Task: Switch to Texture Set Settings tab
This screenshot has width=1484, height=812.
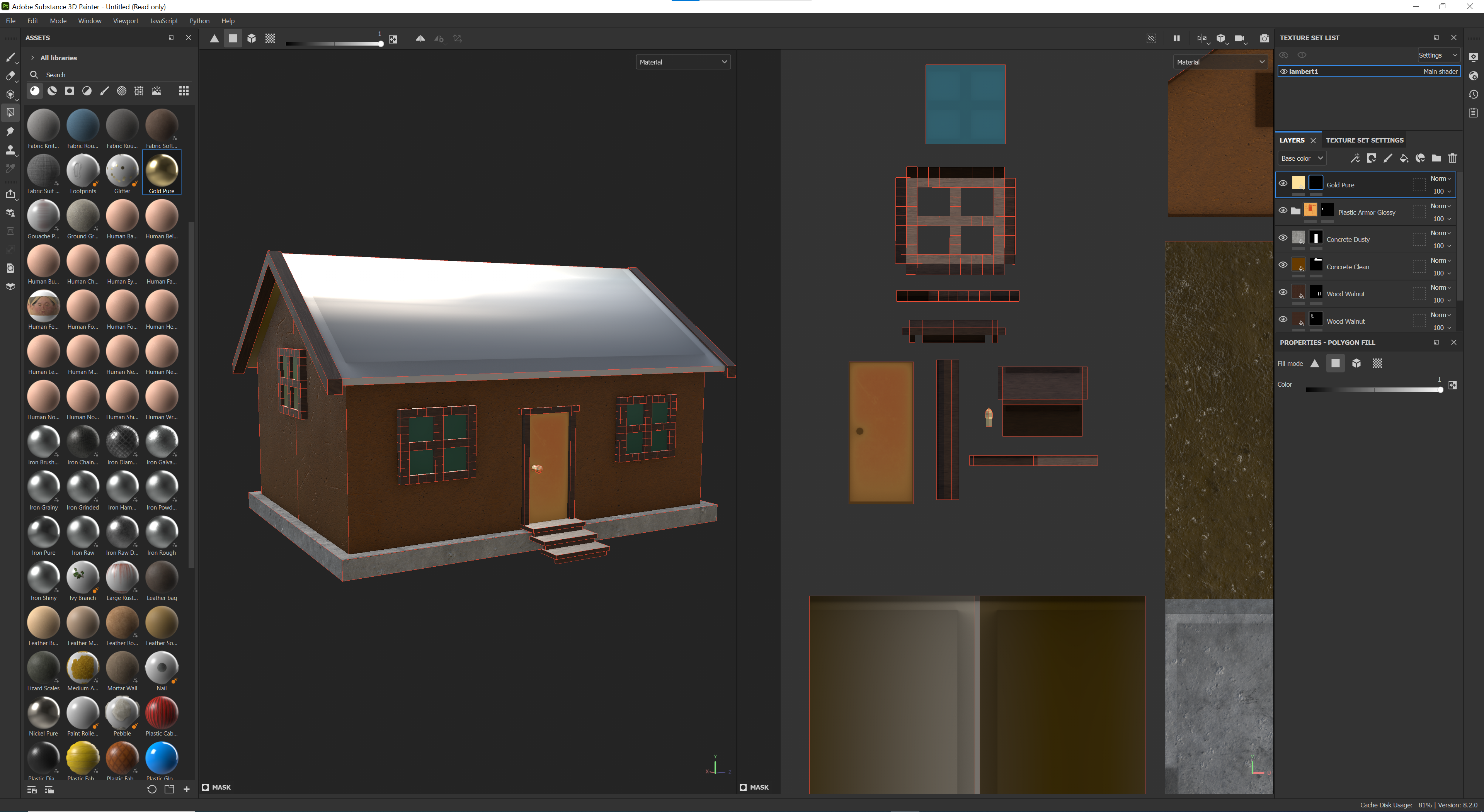Action: click(1364, 140)
